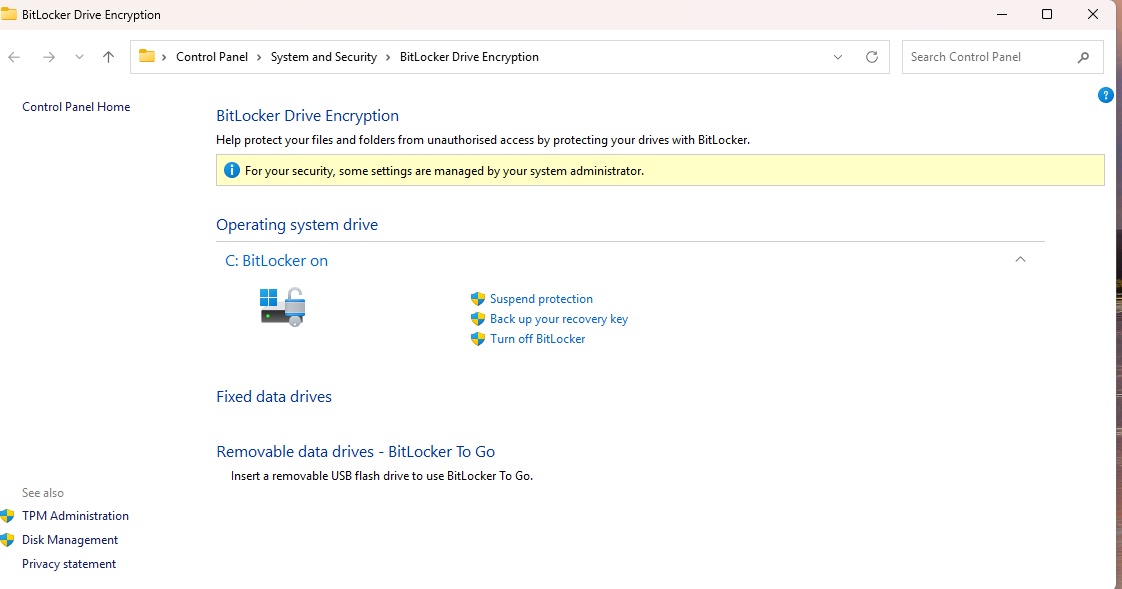Click Suspend protection link
Viewport: 1122px width, 589px height.
(x=541, y=299)
